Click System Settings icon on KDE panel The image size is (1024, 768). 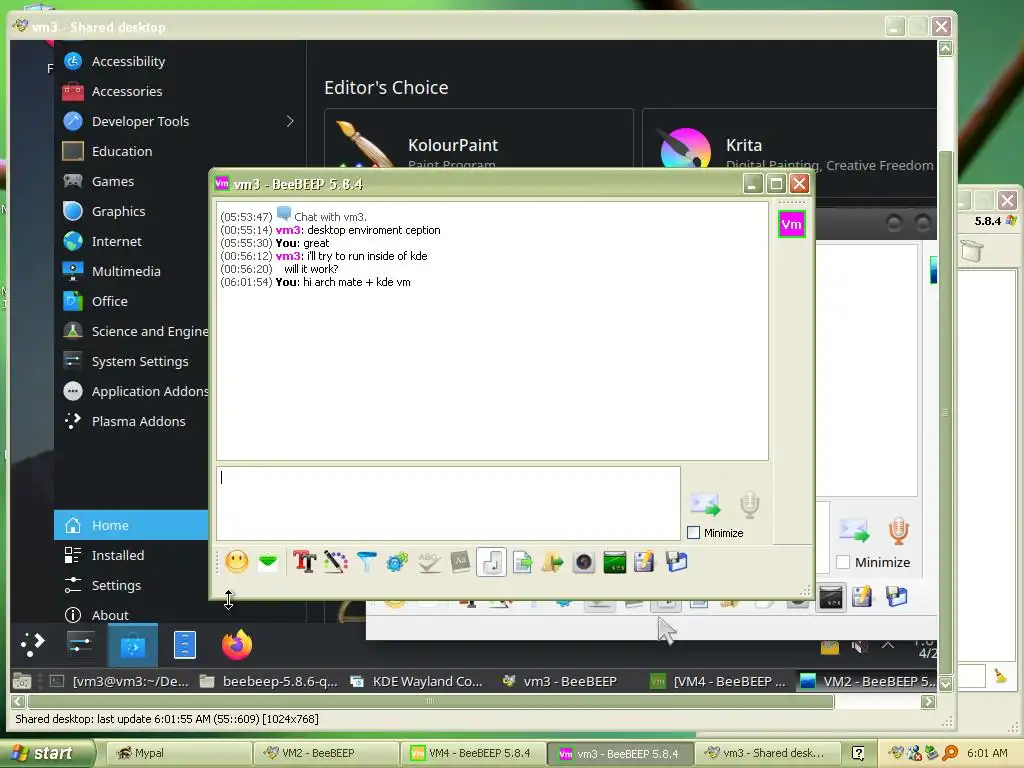[80, 645]
